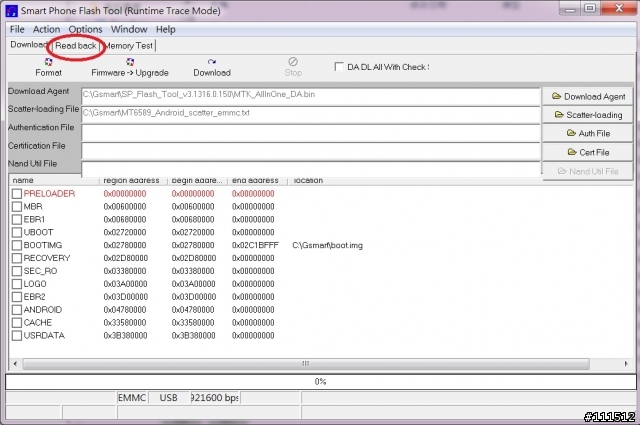Click the Authentication File field
The image size is (640, 425).
311,133
